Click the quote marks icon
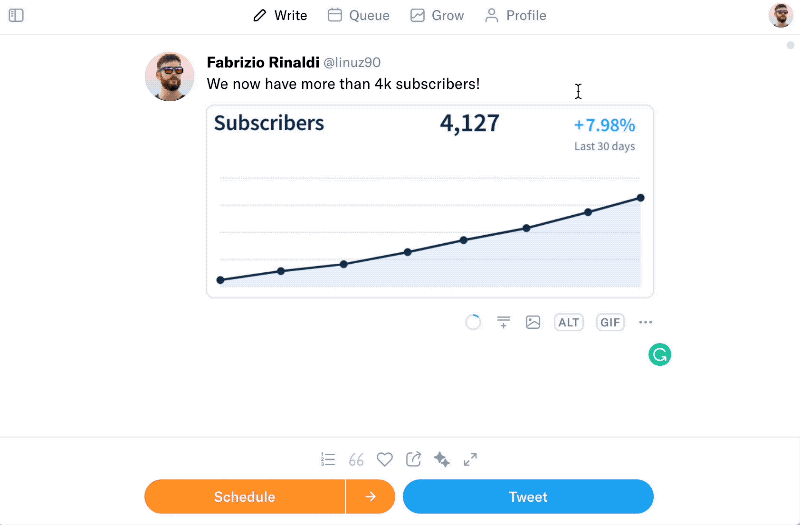800x525 pixels. pos(356,460)
